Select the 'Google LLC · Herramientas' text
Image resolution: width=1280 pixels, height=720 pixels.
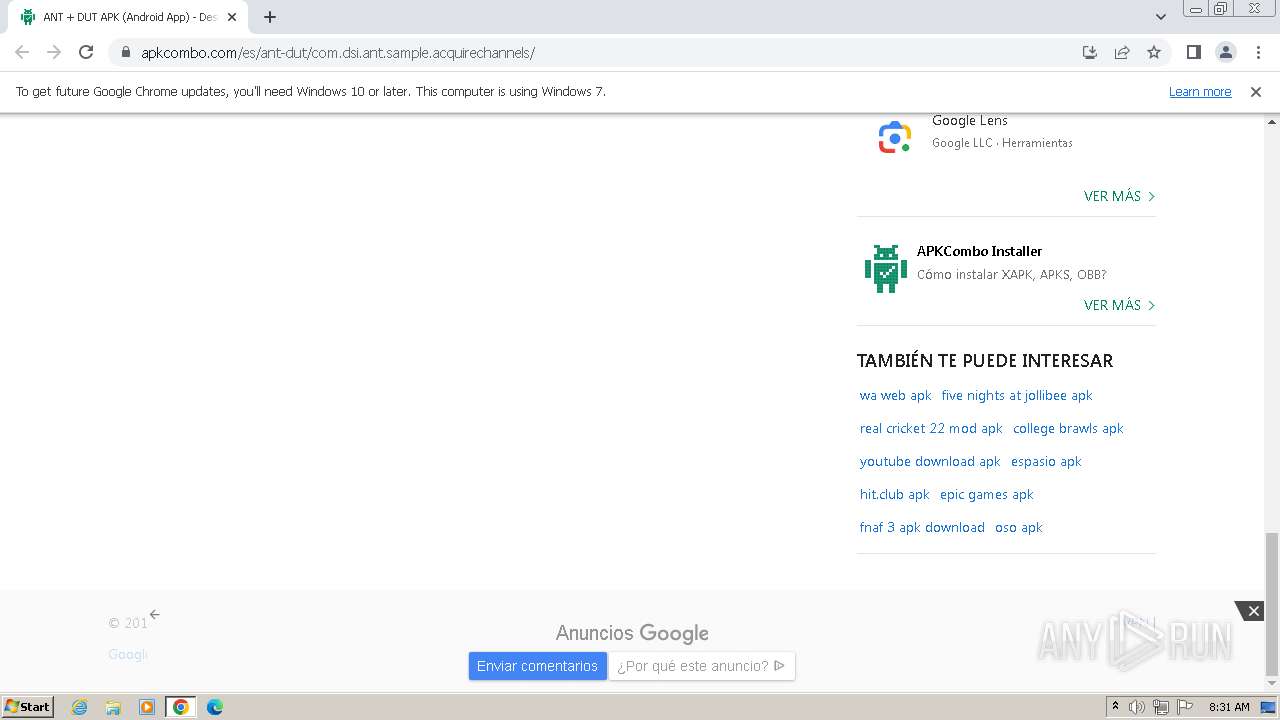pyautogui.click(x=1002, y=143)
